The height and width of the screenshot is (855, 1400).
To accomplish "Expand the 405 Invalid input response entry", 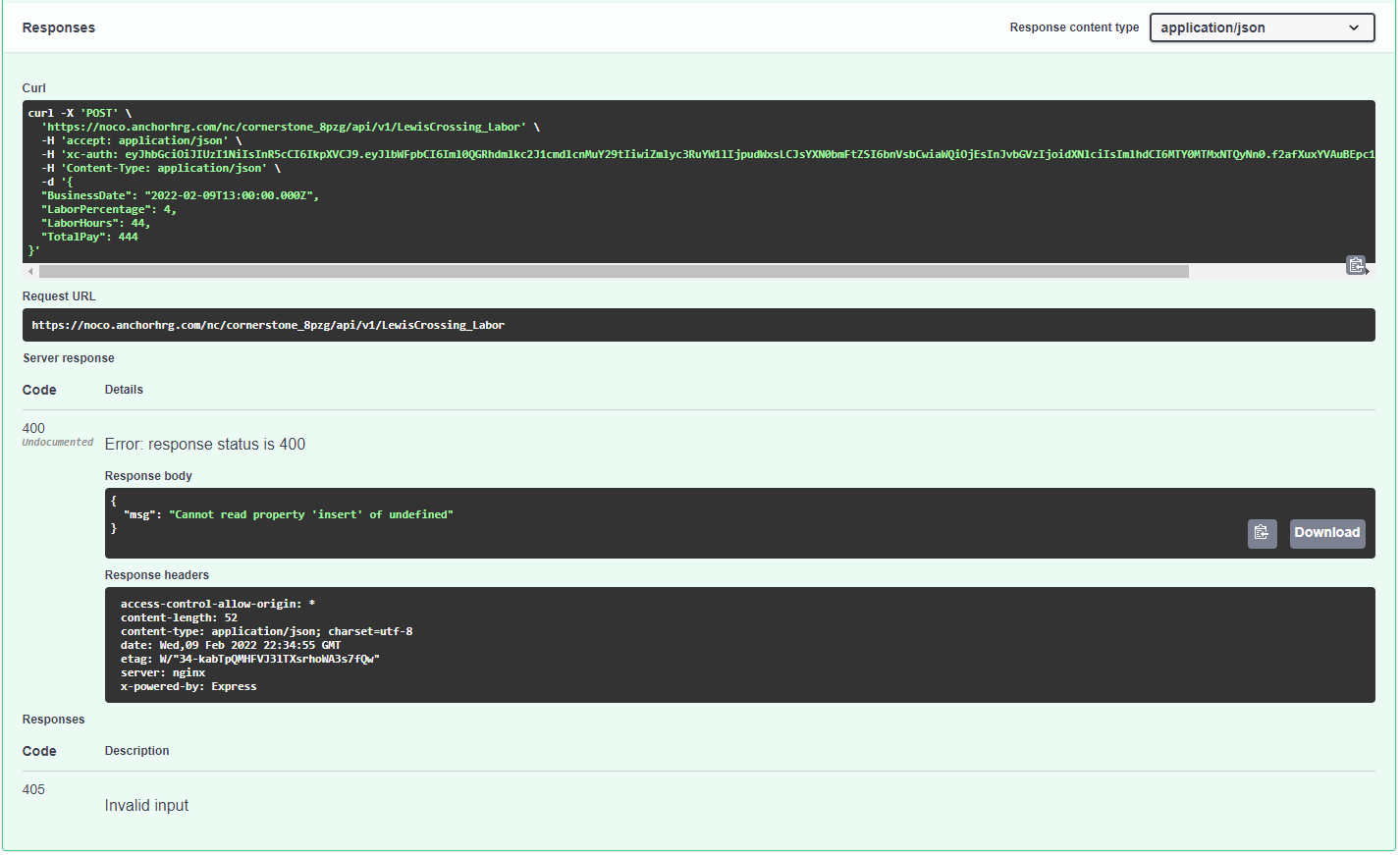I will 145,805.
